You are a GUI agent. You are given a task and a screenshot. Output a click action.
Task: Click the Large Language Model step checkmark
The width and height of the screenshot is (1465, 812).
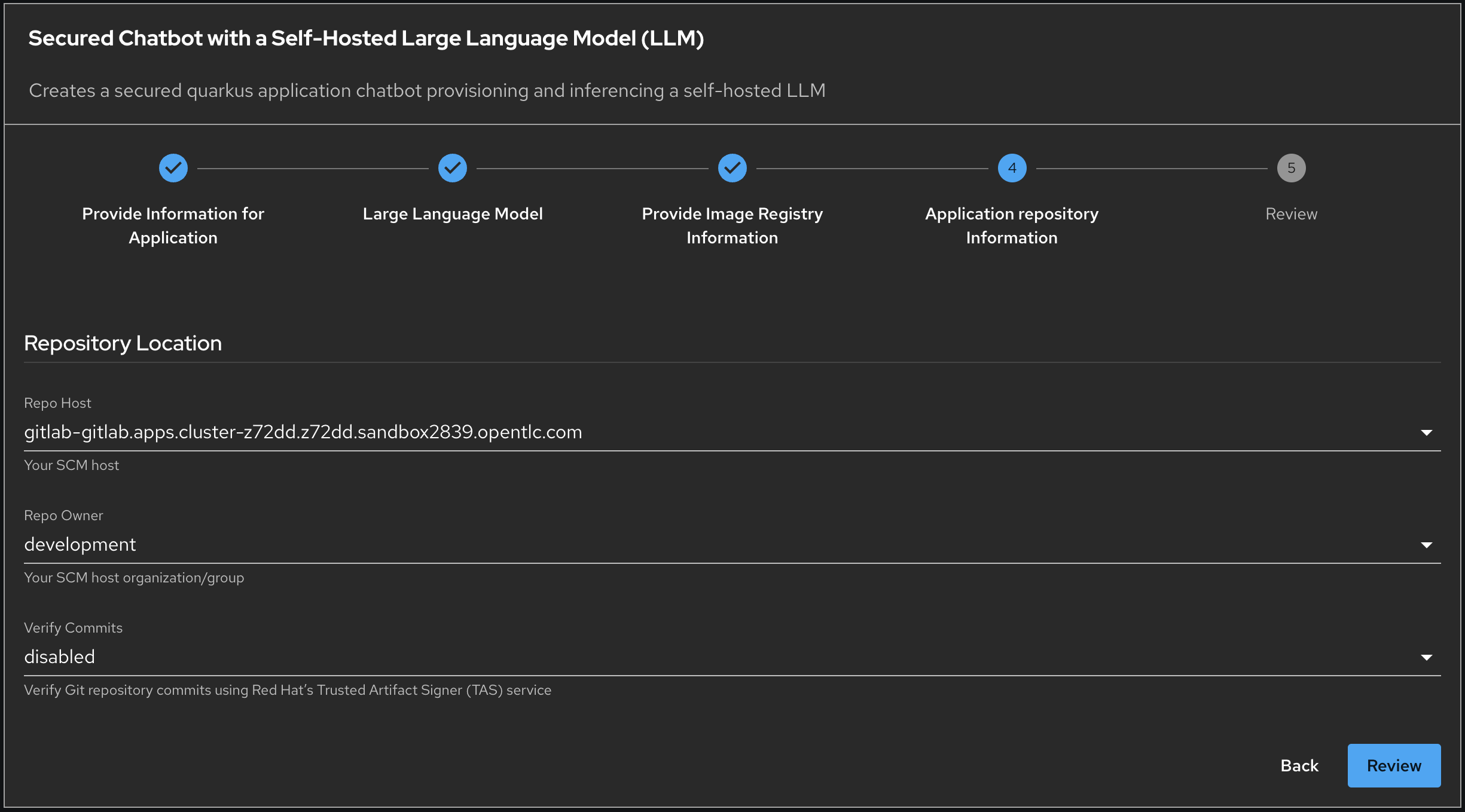[453, 168]
